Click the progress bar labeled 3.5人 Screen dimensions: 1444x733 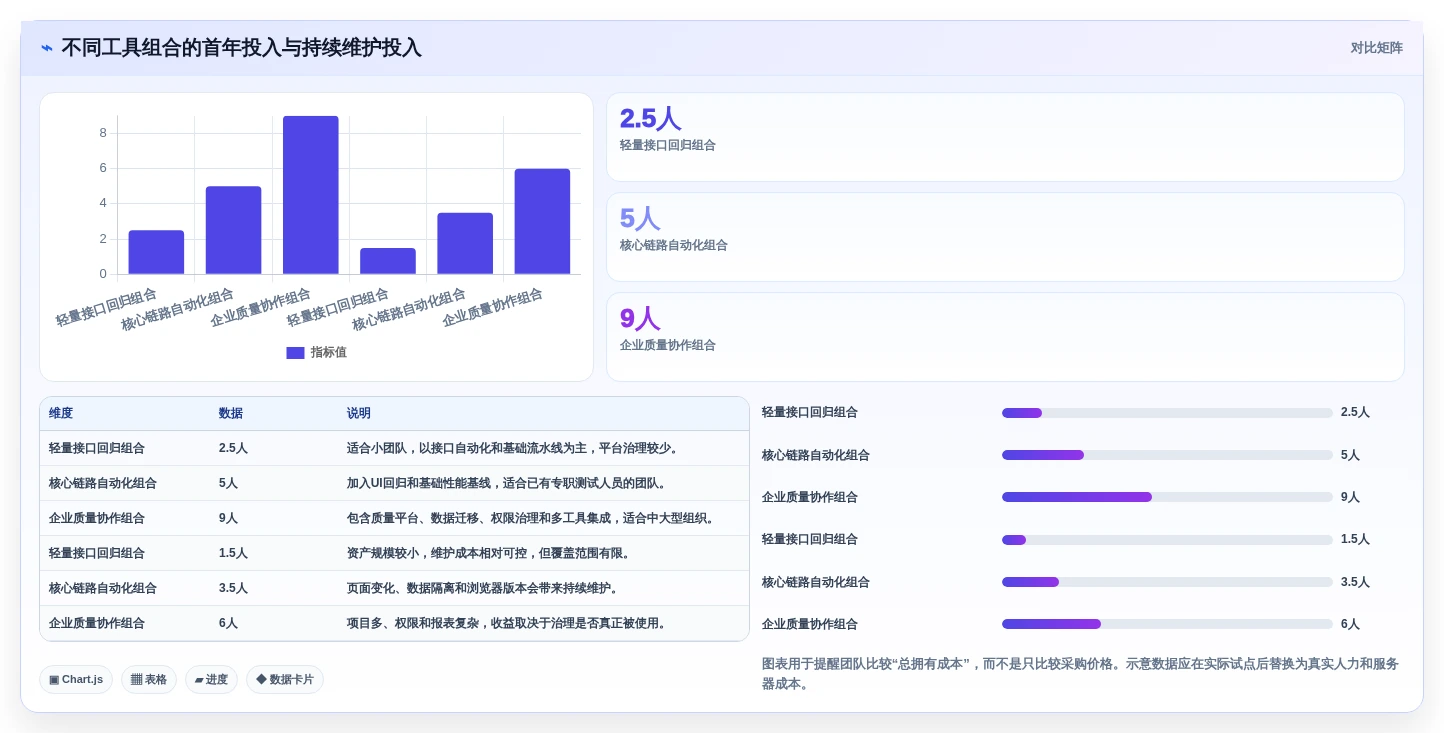tap(1167, 582)
